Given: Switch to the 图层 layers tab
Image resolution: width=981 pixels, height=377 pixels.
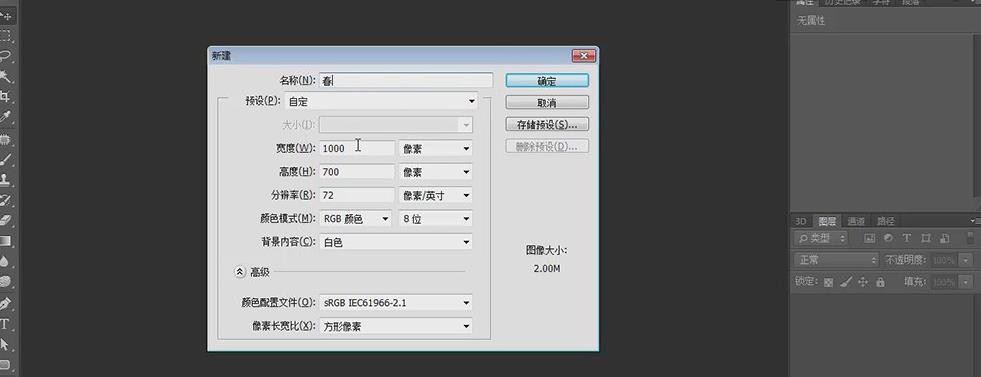Looking at the screenshot, I should click(827, 221).
